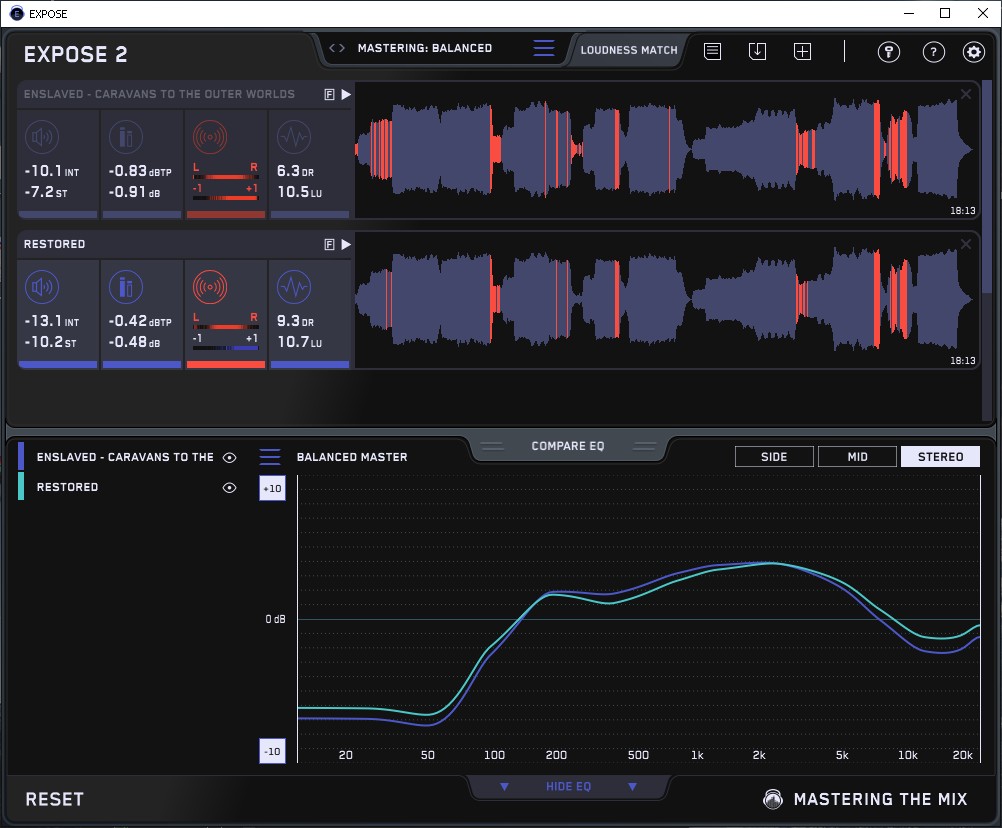Screen dimensions: 1002x828
Task: Select the SIDE EQ view
Action: pyautogui.click(x=774, y=457)
